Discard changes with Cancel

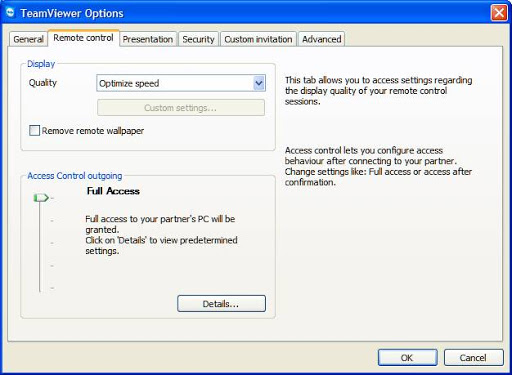(x=473, y=358)
